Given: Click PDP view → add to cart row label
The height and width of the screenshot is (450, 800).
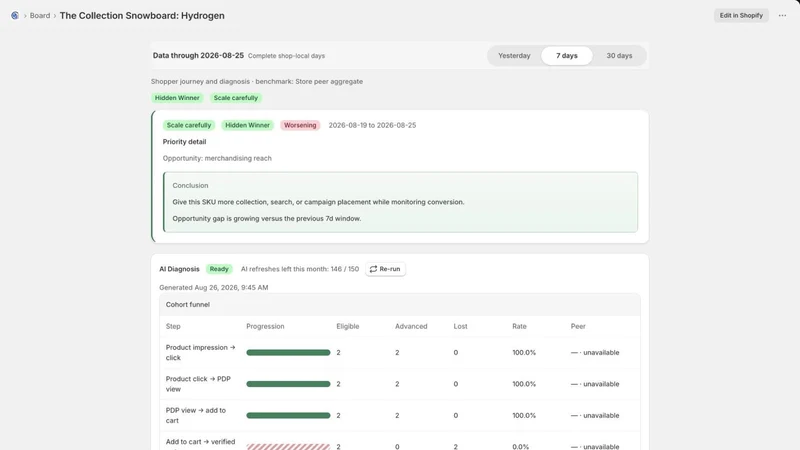Looking at the screenshot, I should coord(195,415).
